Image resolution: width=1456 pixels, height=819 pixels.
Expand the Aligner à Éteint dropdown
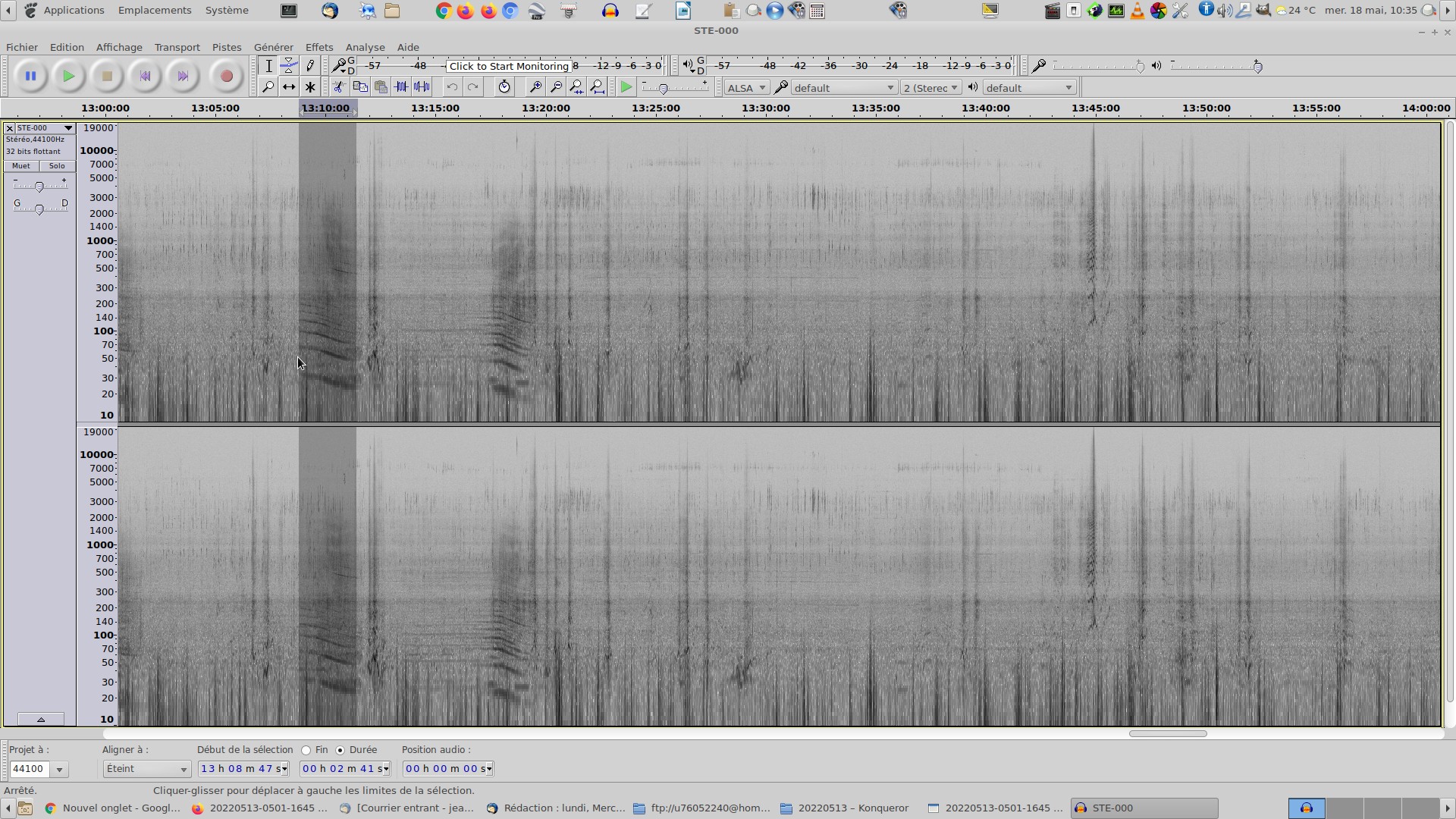[146, 769]
